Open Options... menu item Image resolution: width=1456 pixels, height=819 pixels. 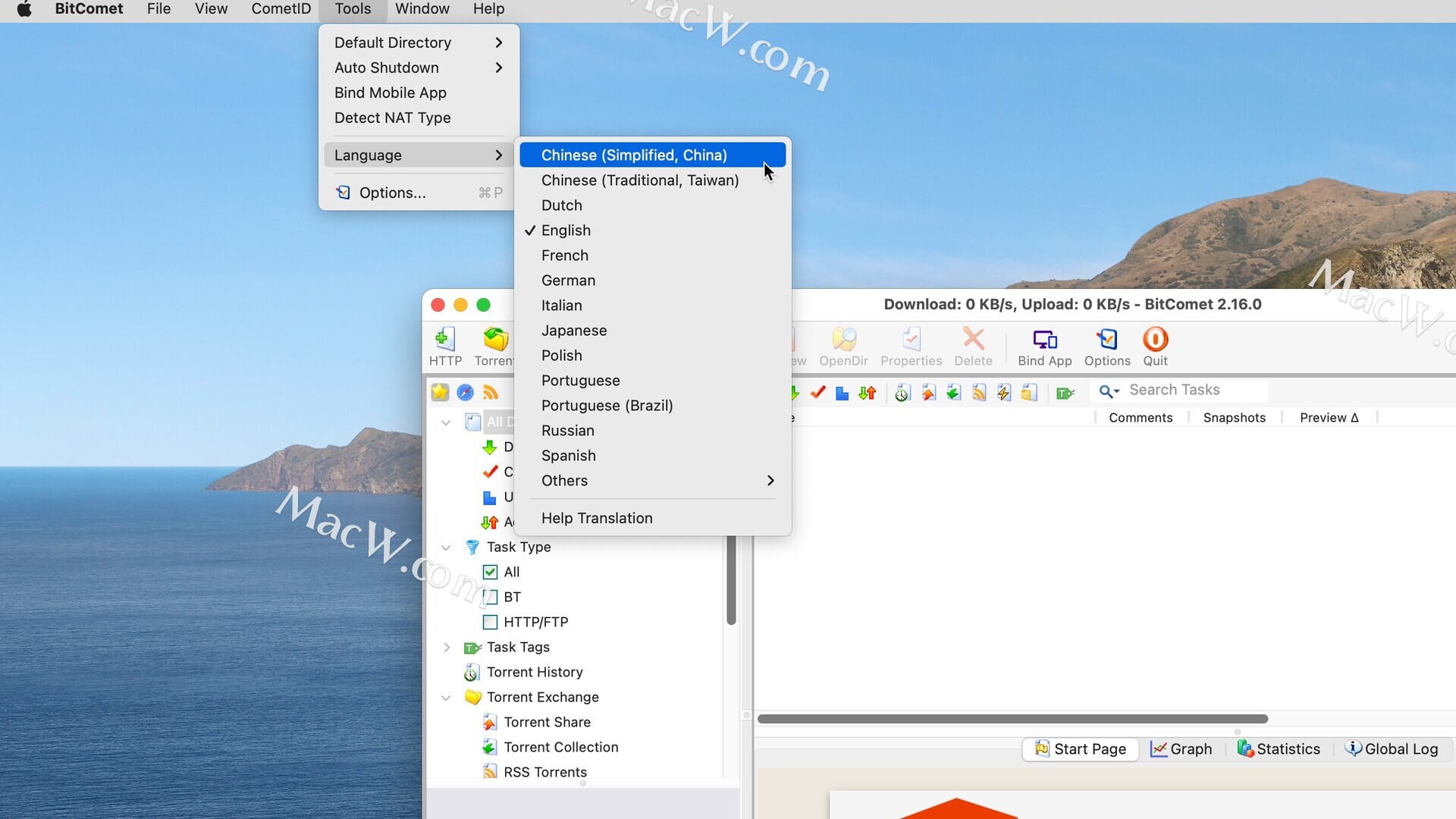click(419, 193)
